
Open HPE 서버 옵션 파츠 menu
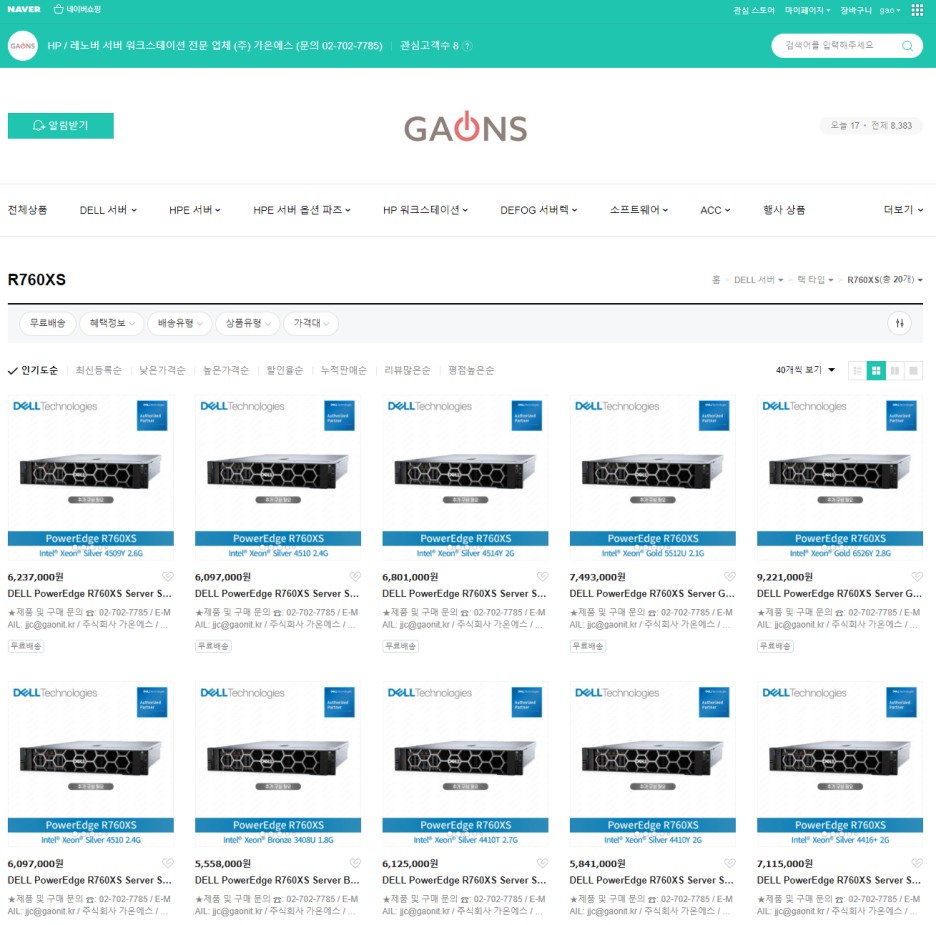coord(302,210)
